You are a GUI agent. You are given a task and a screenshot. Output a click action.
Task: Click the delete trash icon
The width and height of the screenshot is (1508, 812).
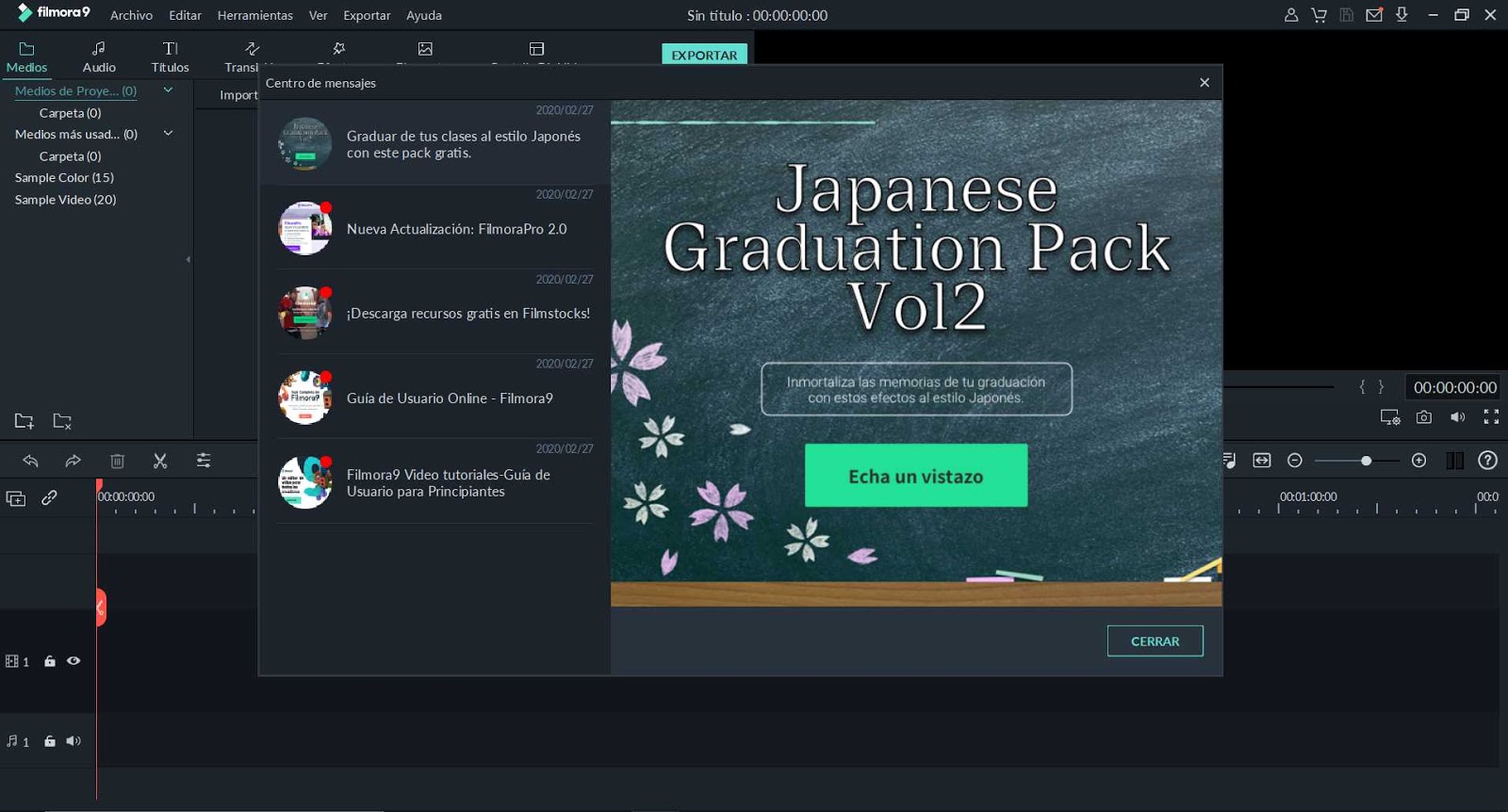(117, 461)
